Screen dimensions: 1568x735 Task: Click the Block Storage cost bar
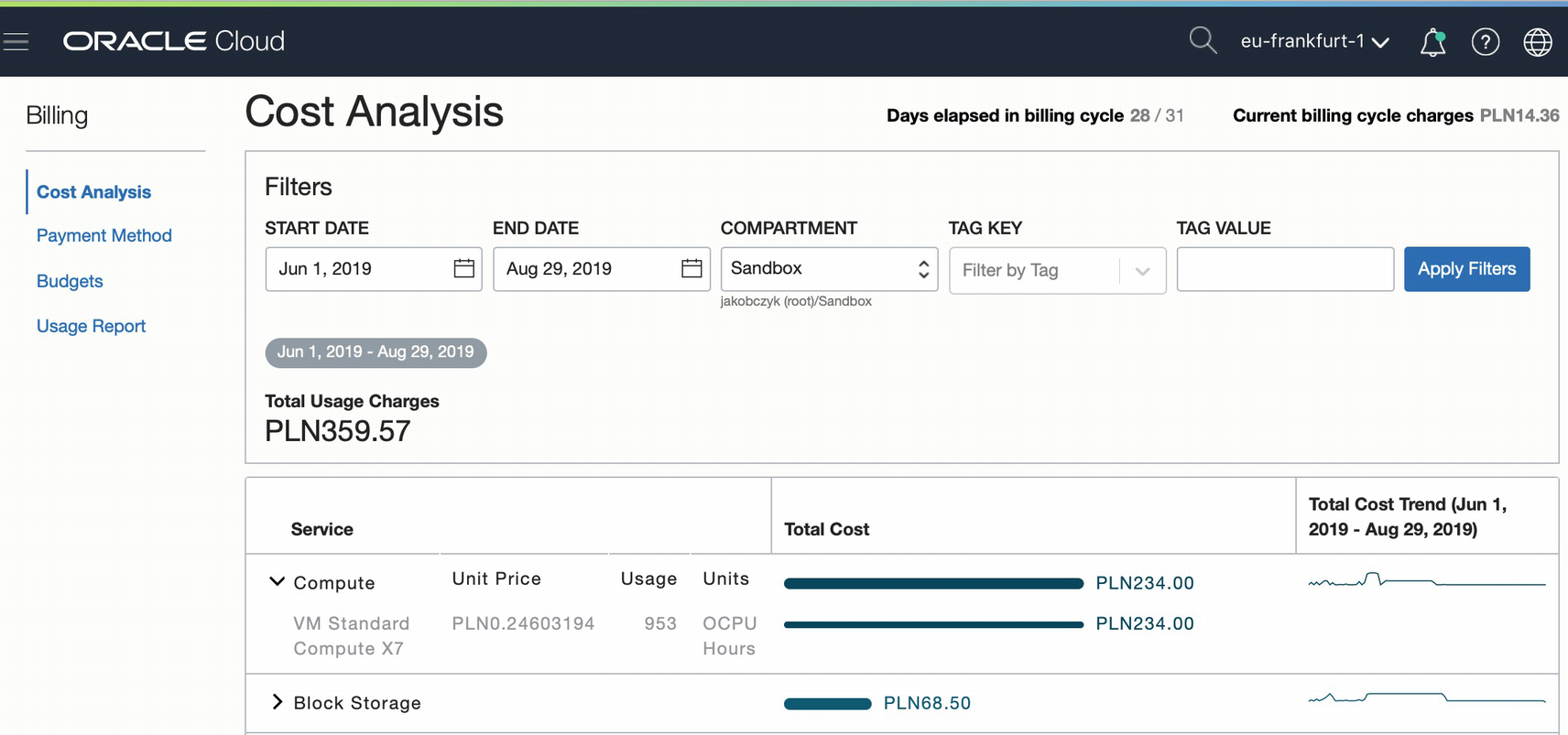pos(827,703)
